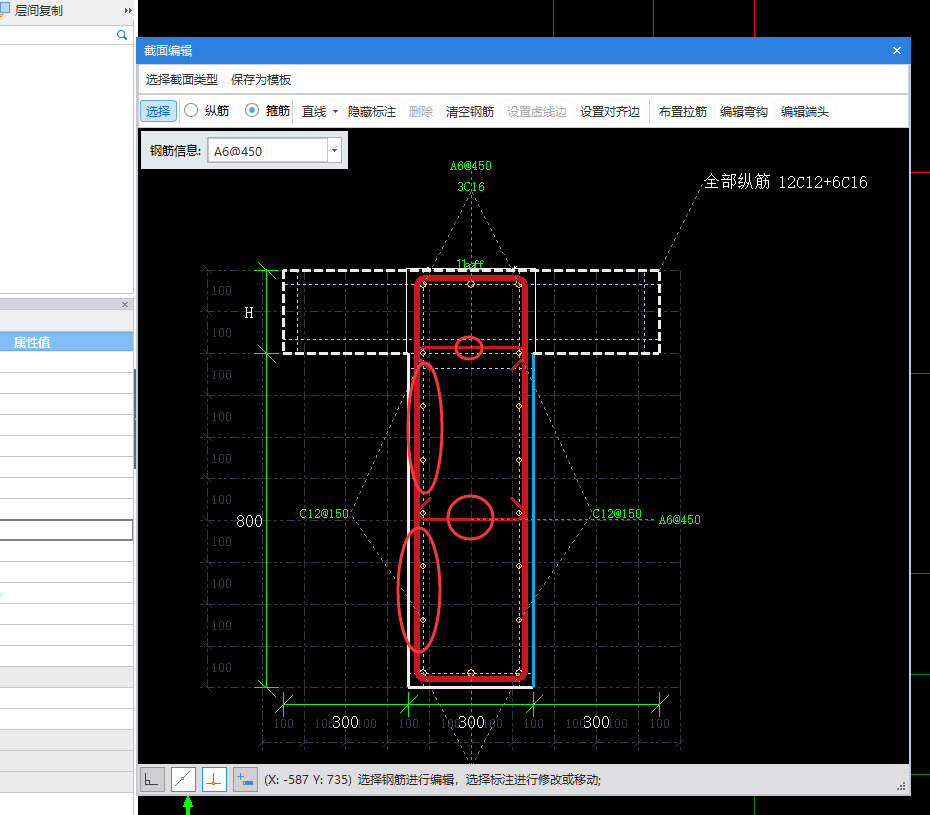Click the 设置虚线边 button

click(537, 112)
